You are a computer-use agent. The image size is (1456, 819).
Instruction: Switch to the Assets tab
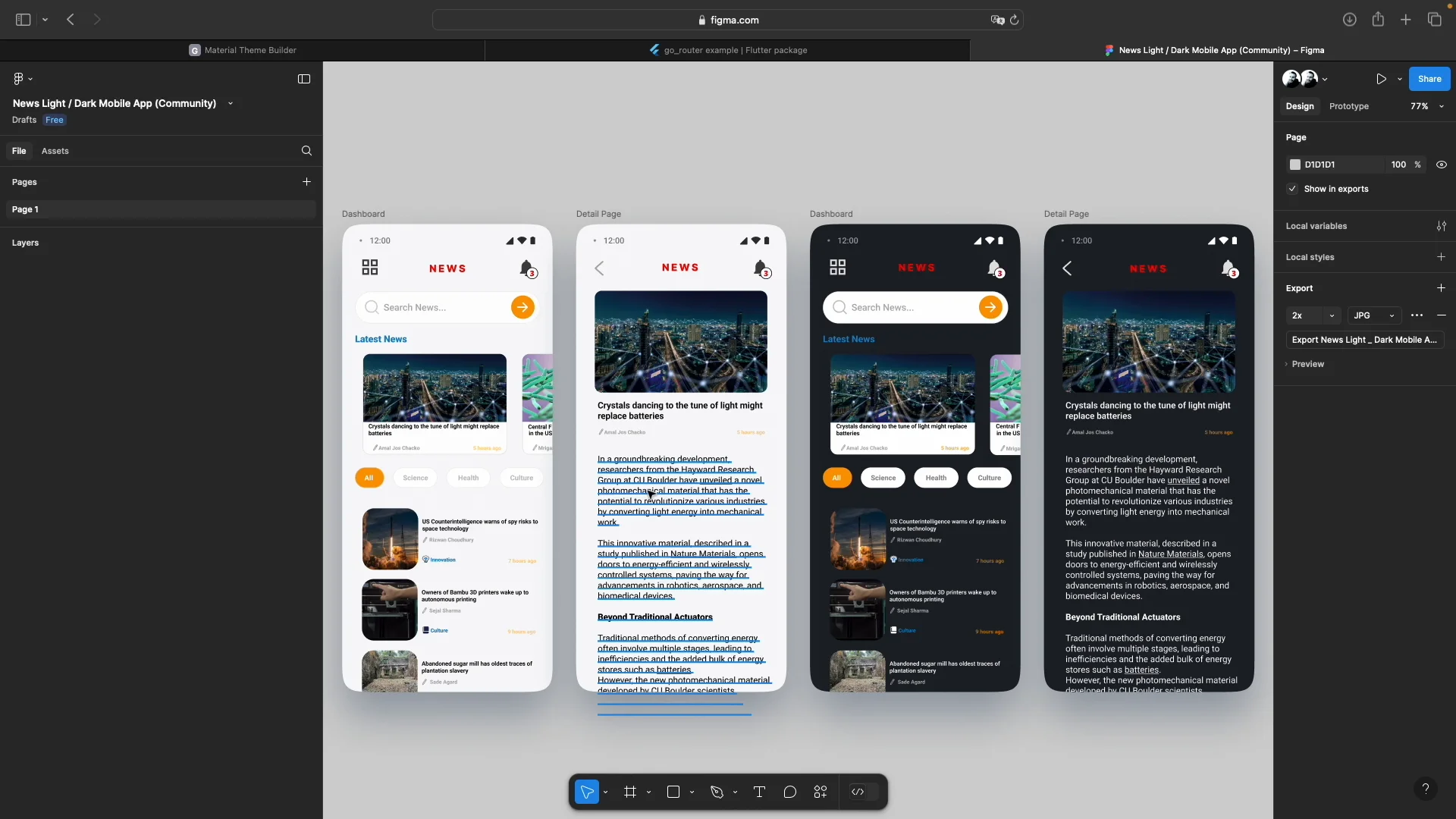click(55, 151)
